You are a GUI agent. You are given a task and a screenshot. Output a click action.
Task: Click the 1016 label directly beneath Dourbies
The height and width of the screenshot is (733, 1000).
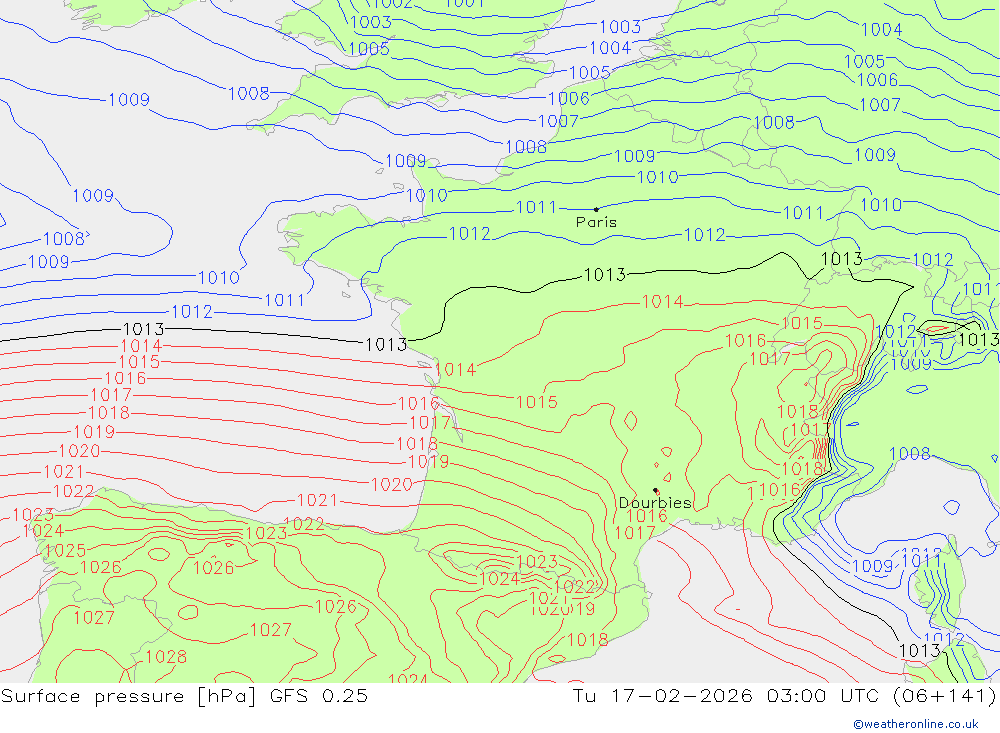click(x=647, y=515)
